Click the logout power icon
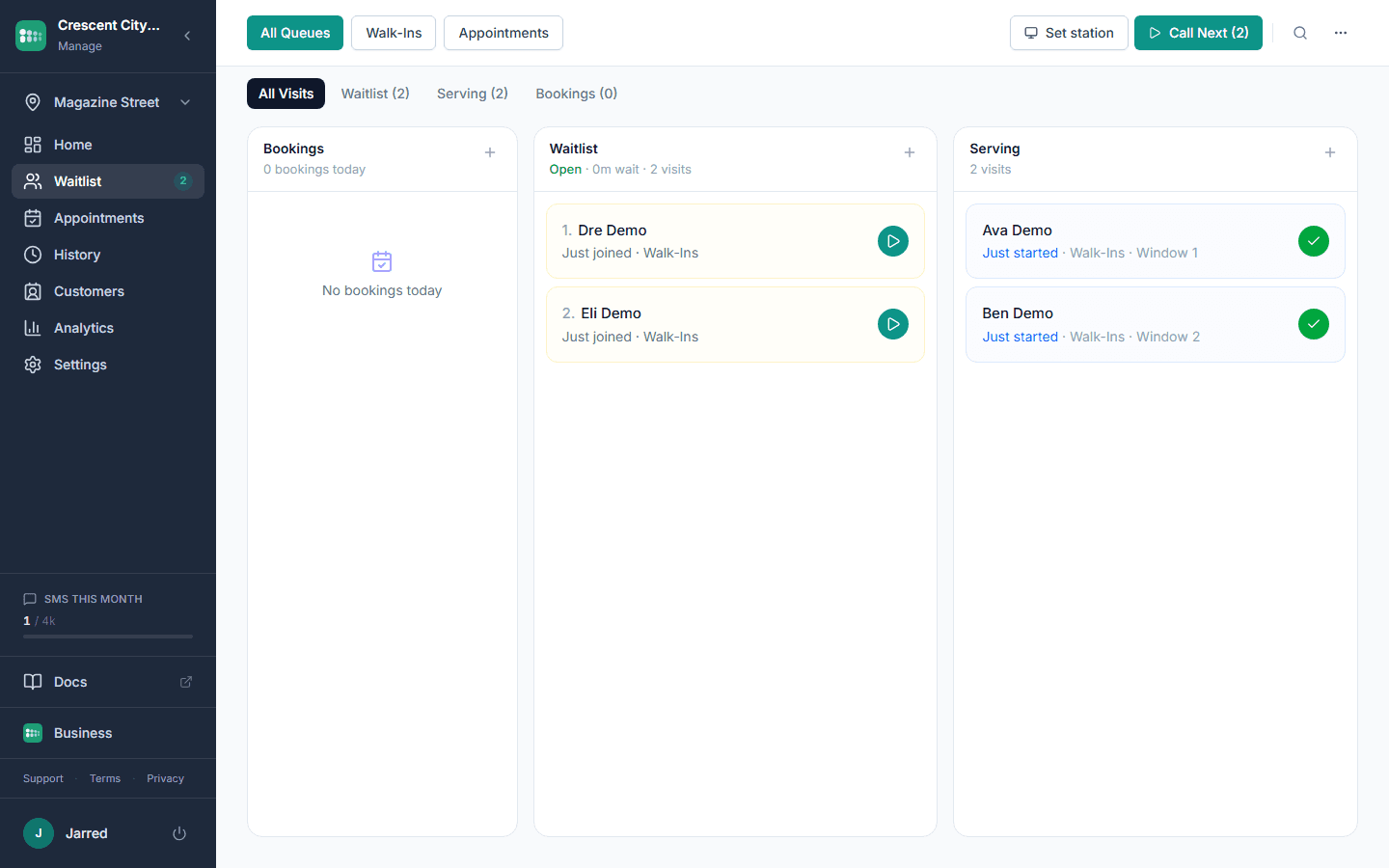The image size is (1389, 868). 179,833
